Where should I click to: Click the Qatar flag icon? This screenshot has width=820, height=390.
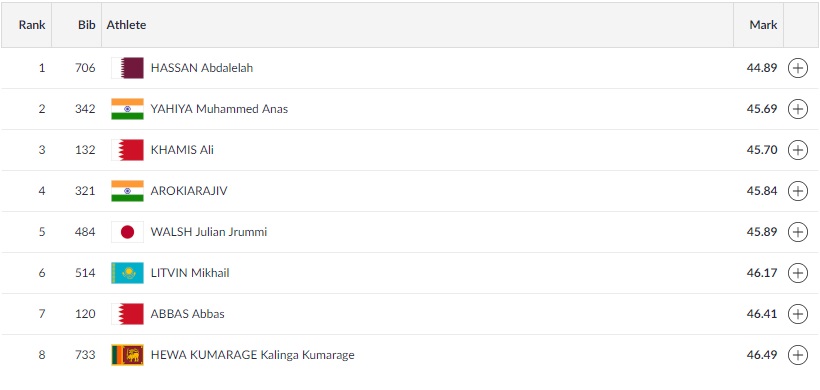coord(127,68)
